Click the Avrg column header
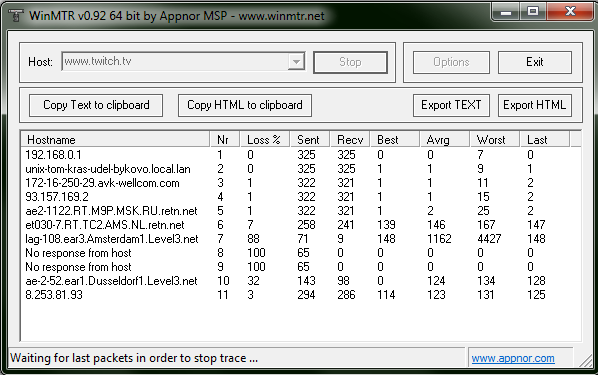The width and height of the screenshot is (598, 375). pos(444,140)
